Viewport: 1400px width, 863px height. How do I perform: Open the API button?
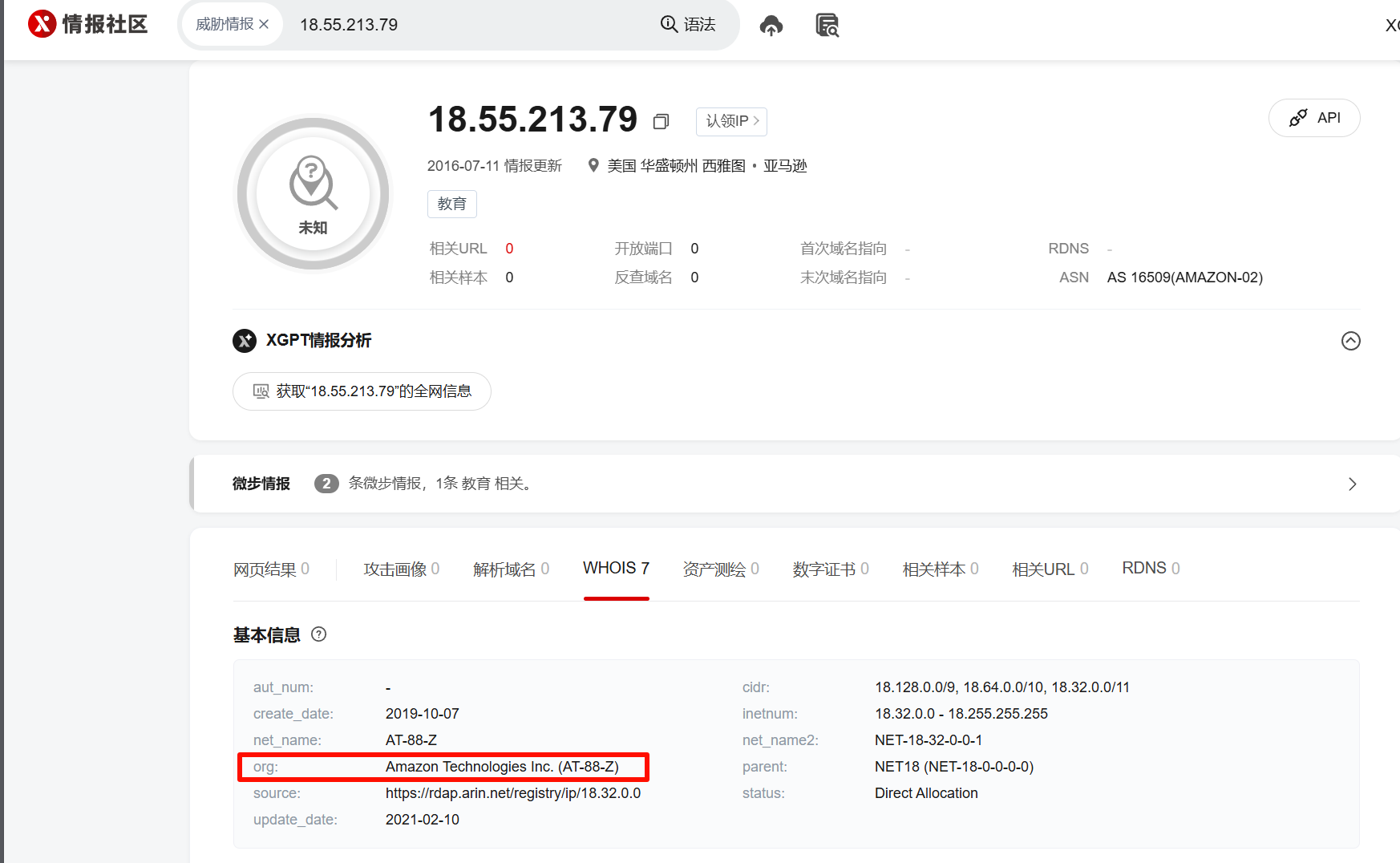[x=1314, y=118]
